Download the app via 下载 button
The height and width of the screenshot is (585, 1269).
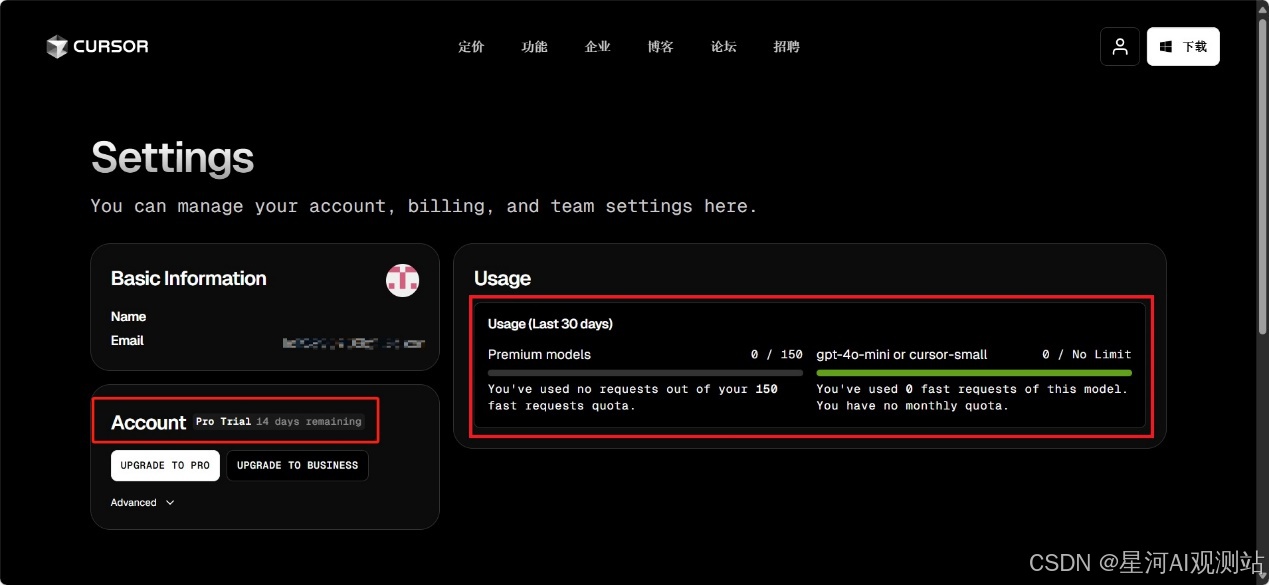[1183, 46]
